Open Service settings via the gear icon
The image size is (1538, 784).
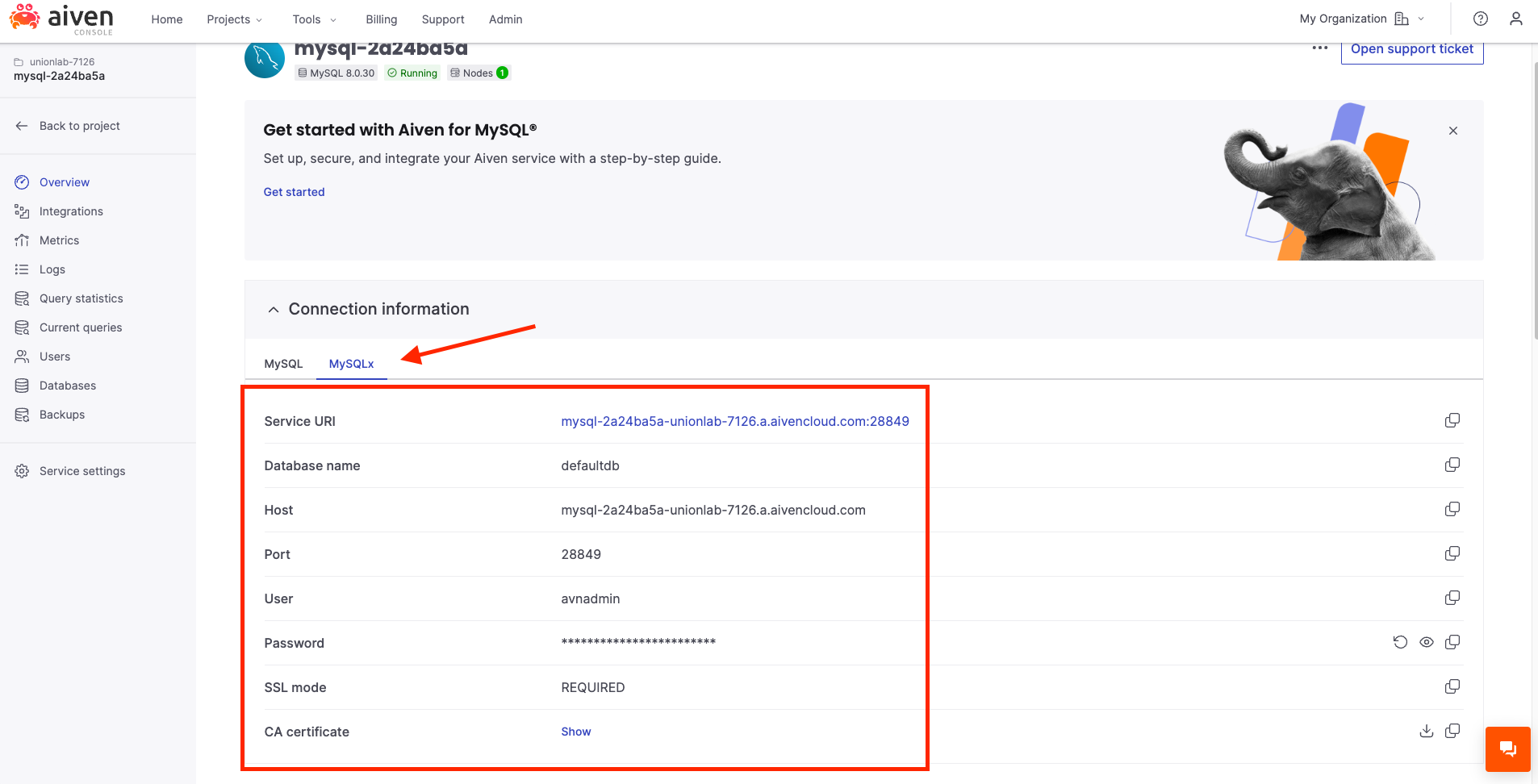click(81, 470)
